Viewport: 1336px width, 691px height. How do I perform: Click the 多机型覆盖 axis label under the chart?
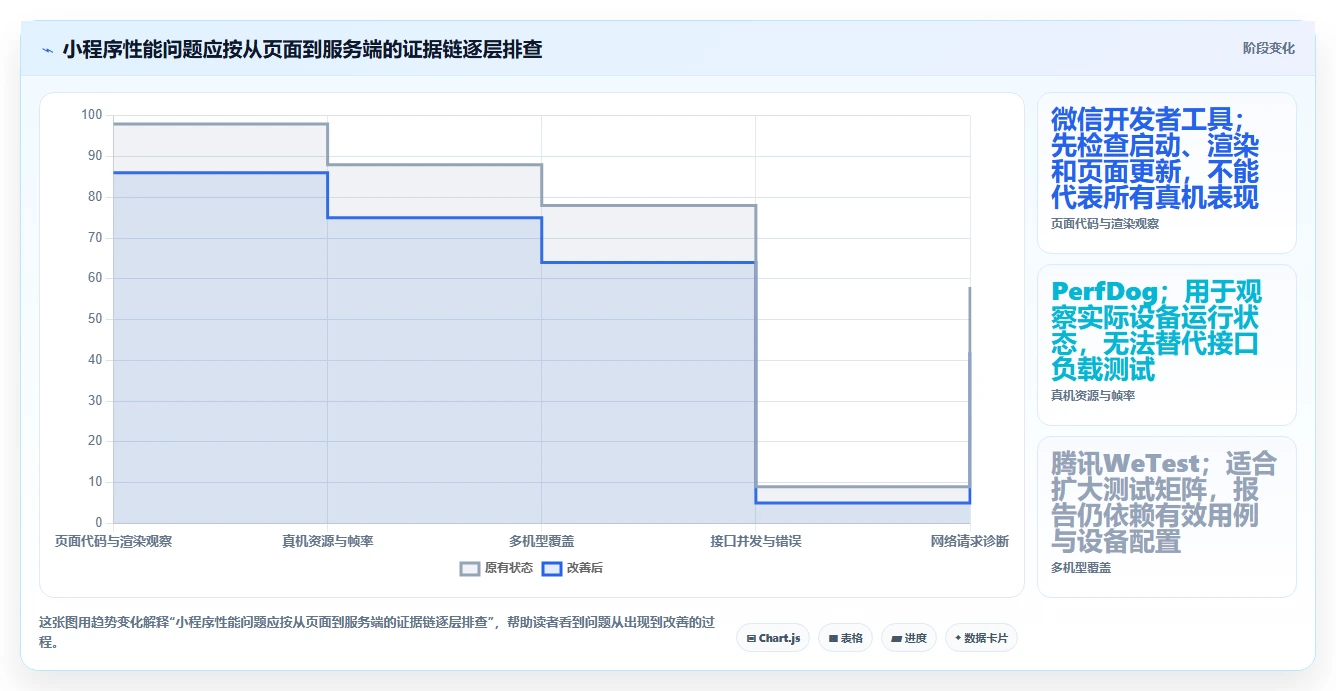point(542,541)
